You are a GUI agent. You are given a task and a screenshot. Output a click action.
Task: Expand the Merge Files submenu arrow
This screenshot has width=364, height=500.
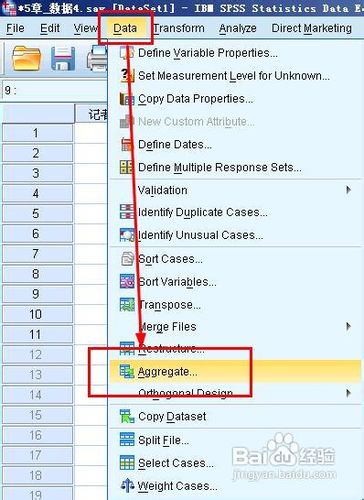(x=348, y=326)
